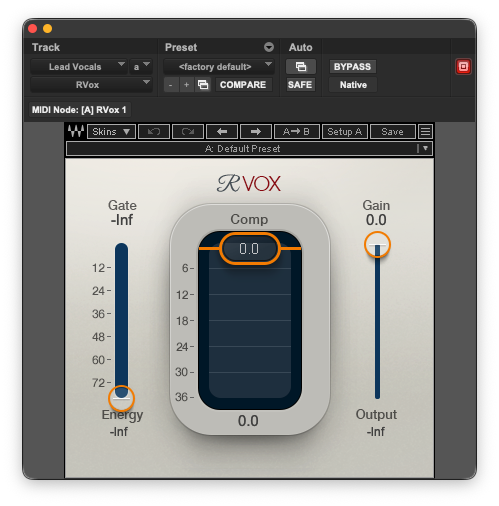Image resolution: width=499 pixels, height=506 pixels.
Task: Open insert position 'a' selector
Action: tap(141, 67)
